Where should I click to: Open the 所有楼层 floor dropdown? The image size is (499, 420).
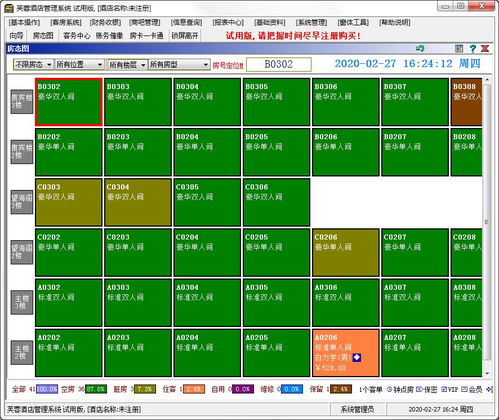click(x=127, y=64)
